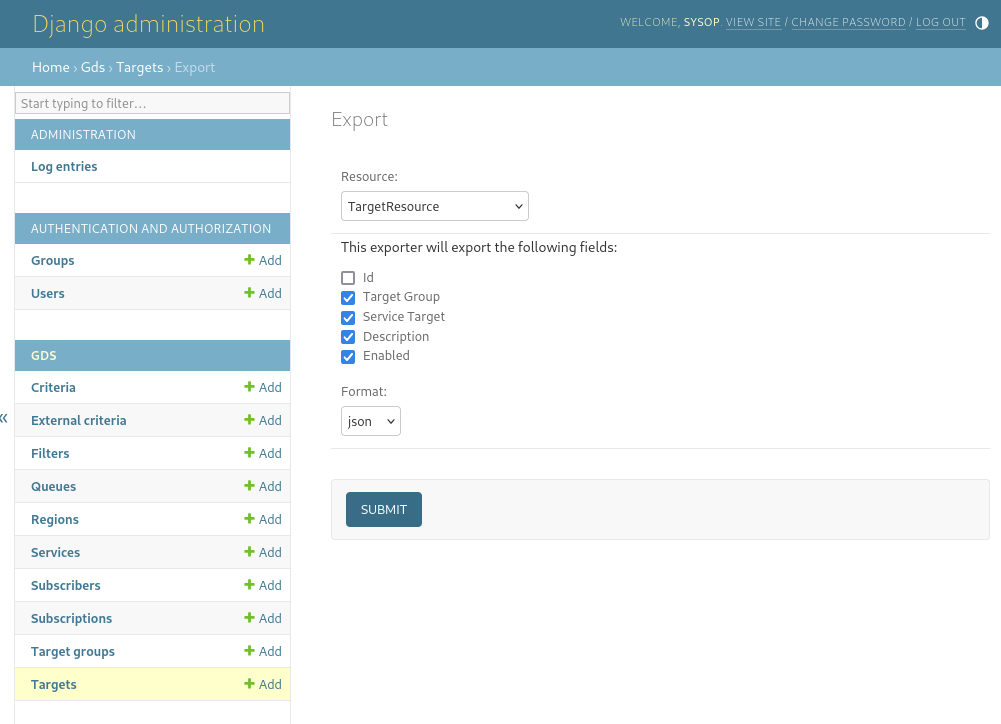Screen dimensions: 1001x724
Task: Open Authentication and Authorization section header
Action: click(x=151, y=229)
